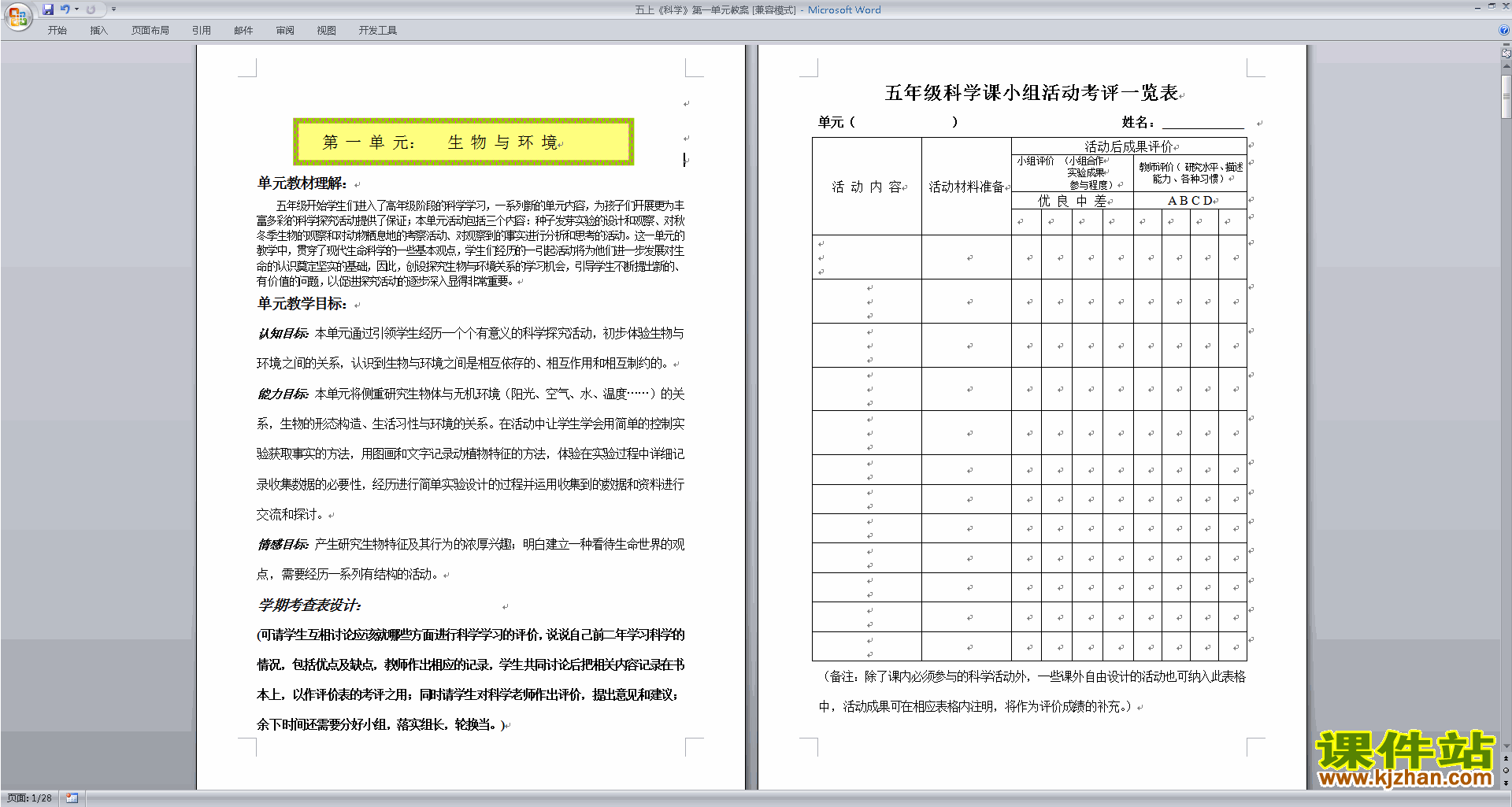Click the vertical scrollbar thumb
Viewport: 1512px width, 807px height.
pos(1506,96)
